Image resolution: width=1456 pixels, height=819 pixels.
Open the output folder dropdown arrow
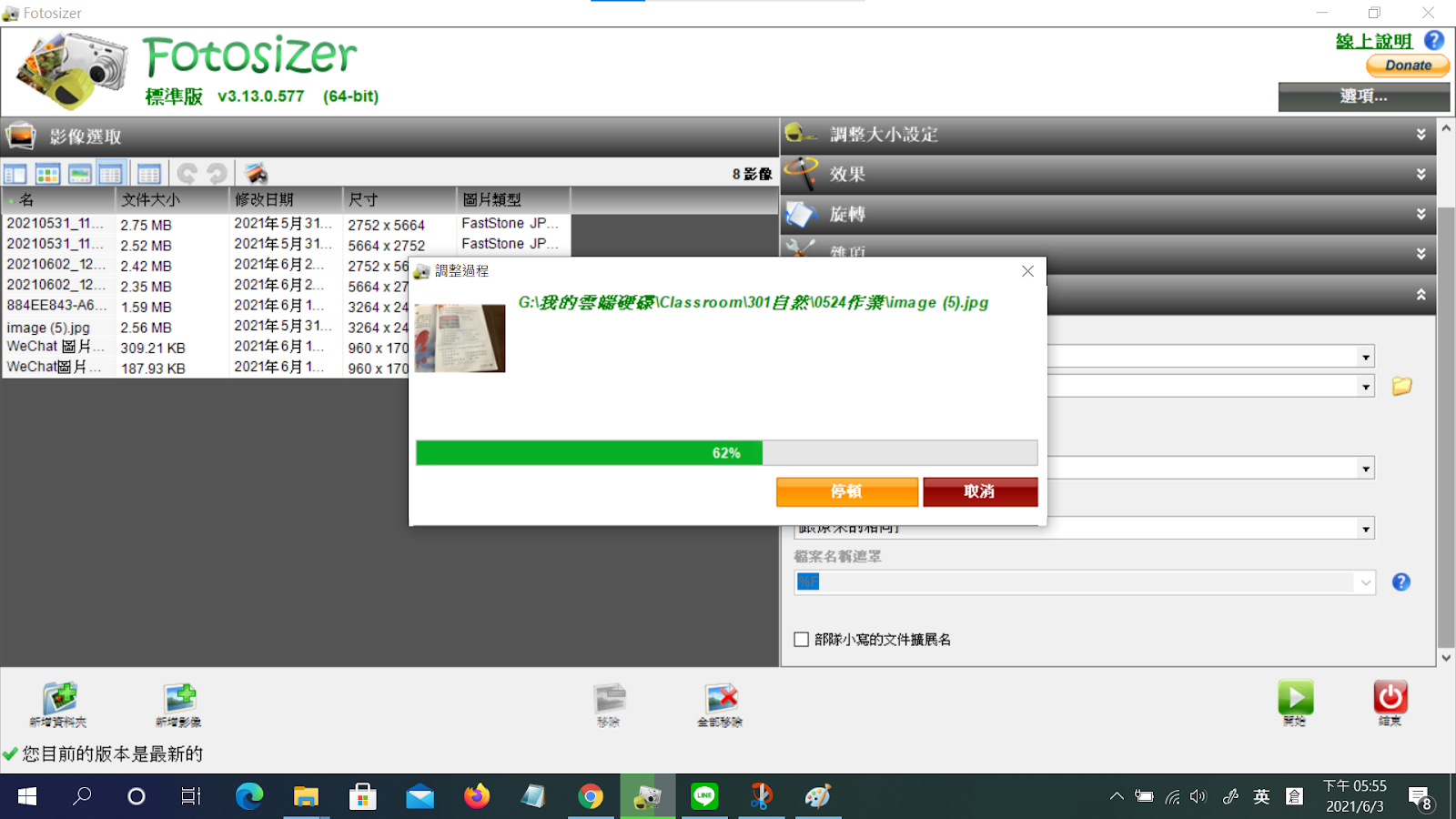(x=1366, y=387)
